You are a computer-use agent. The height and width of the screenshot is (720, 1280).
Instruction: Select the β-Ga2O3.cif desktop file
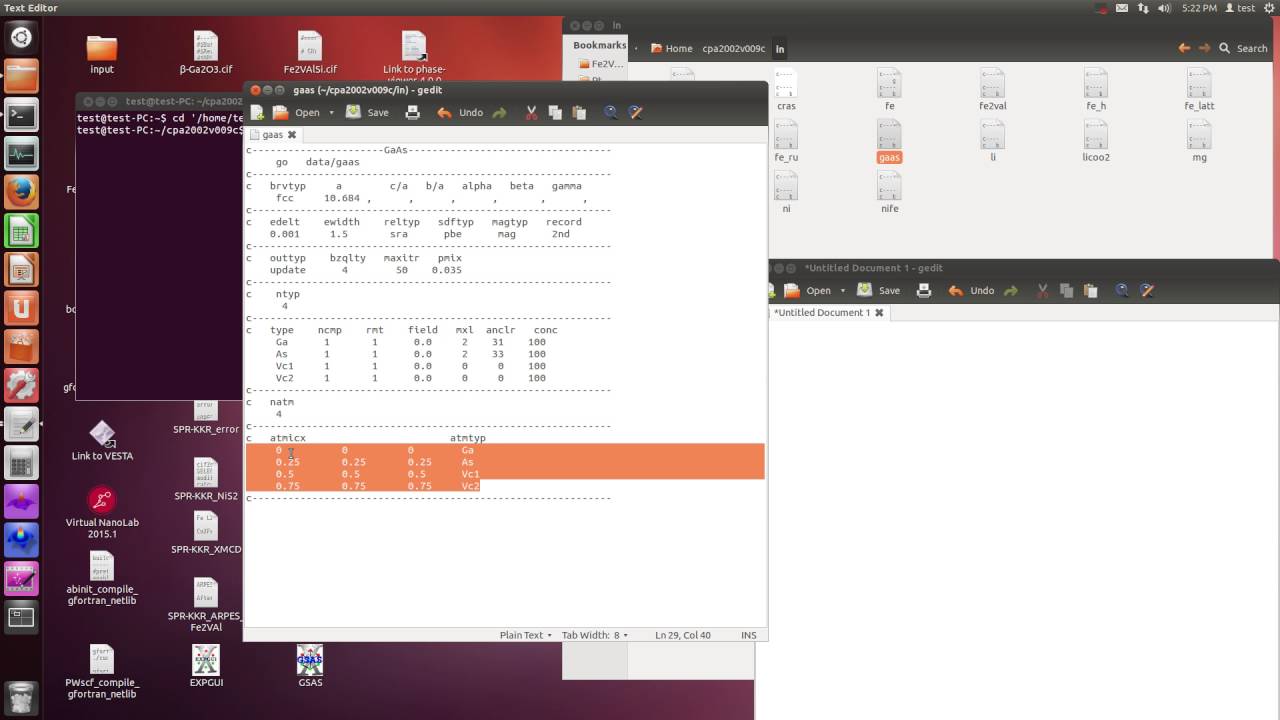(206, 53)
